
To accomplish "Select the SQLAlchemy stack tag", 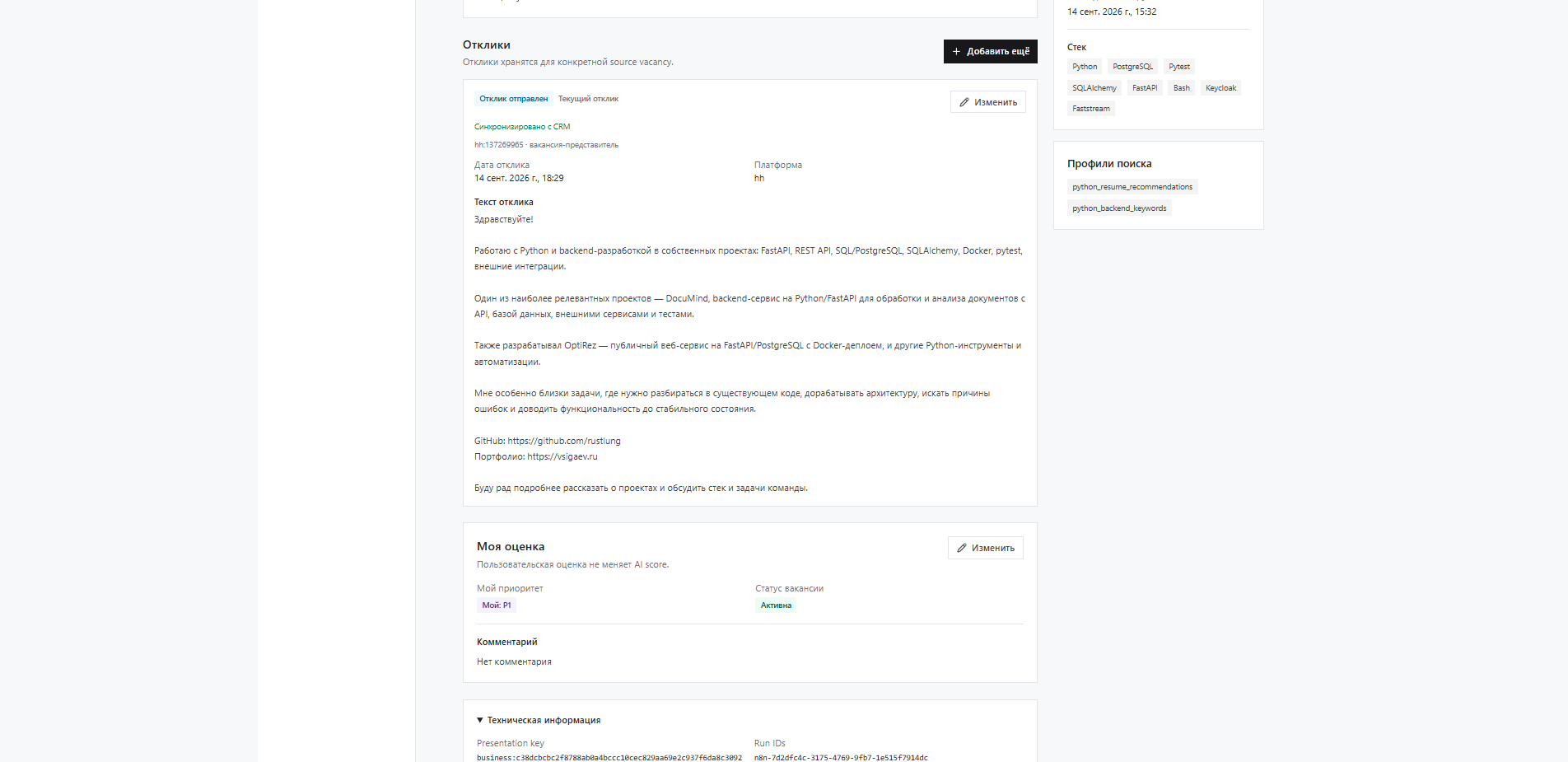I will point(1094,88).
